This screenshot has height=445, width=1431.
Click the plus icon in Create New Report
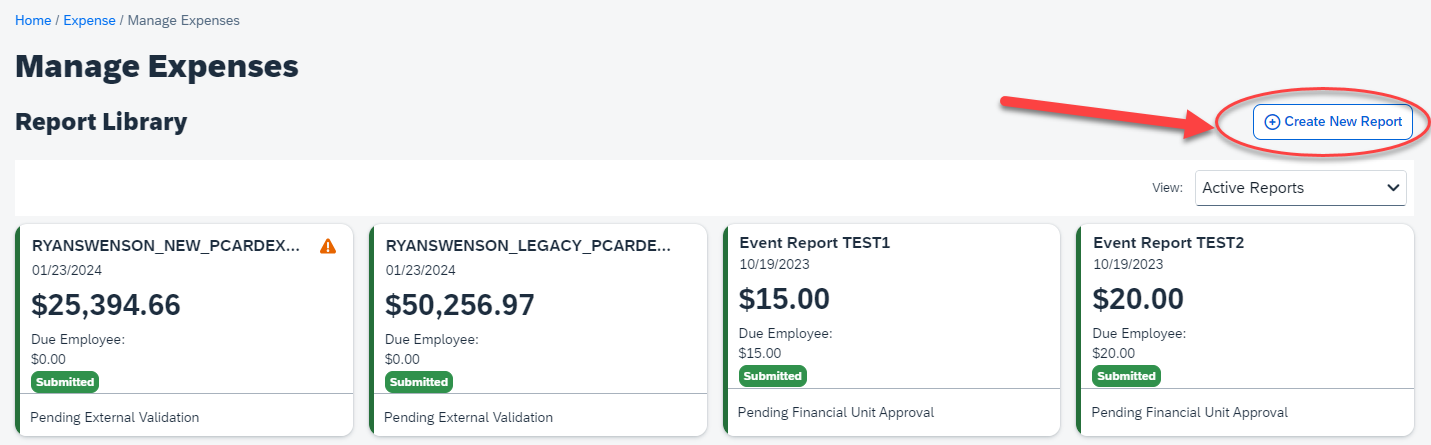[1272, 122]
